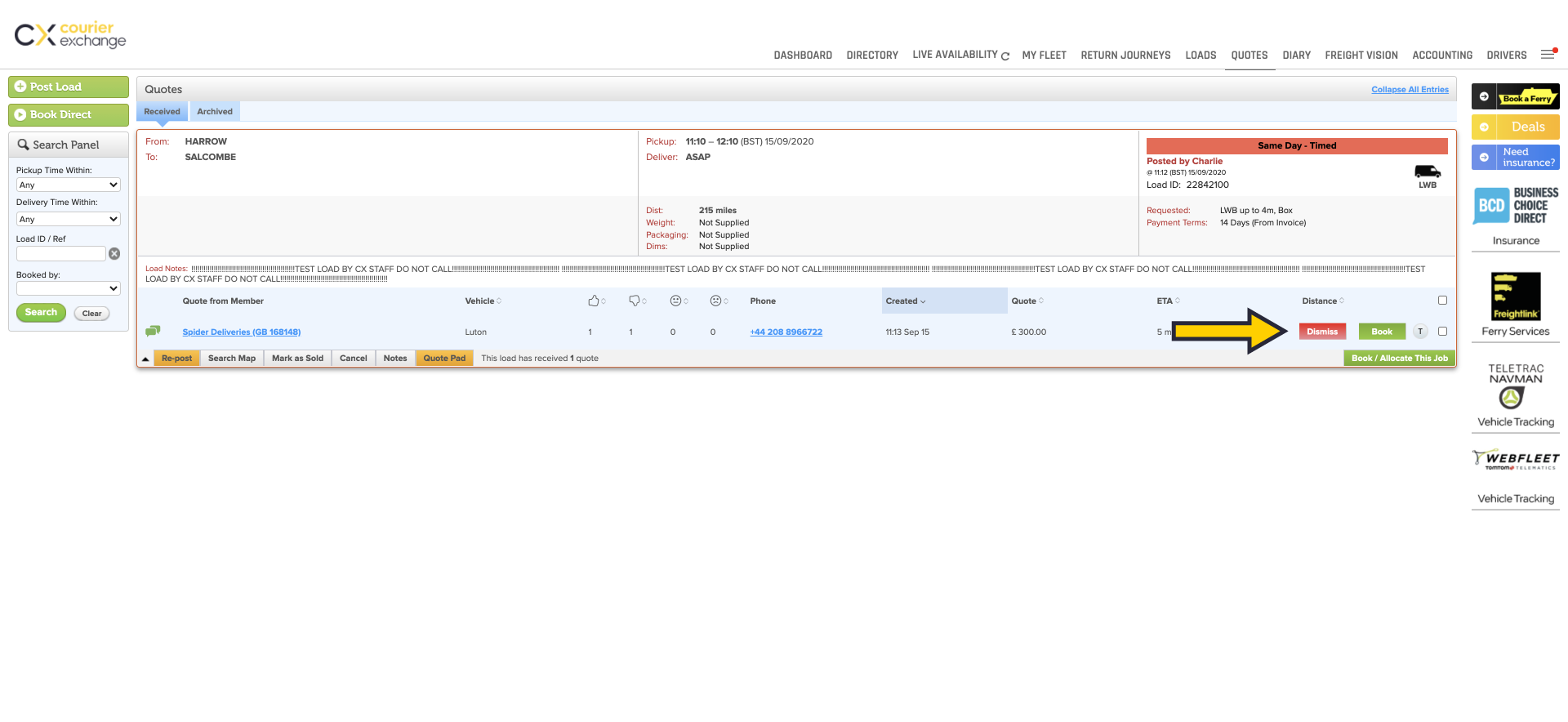Check the box for the Spider Deliveries quote
1568x722 pixels.
(1442, 332)
